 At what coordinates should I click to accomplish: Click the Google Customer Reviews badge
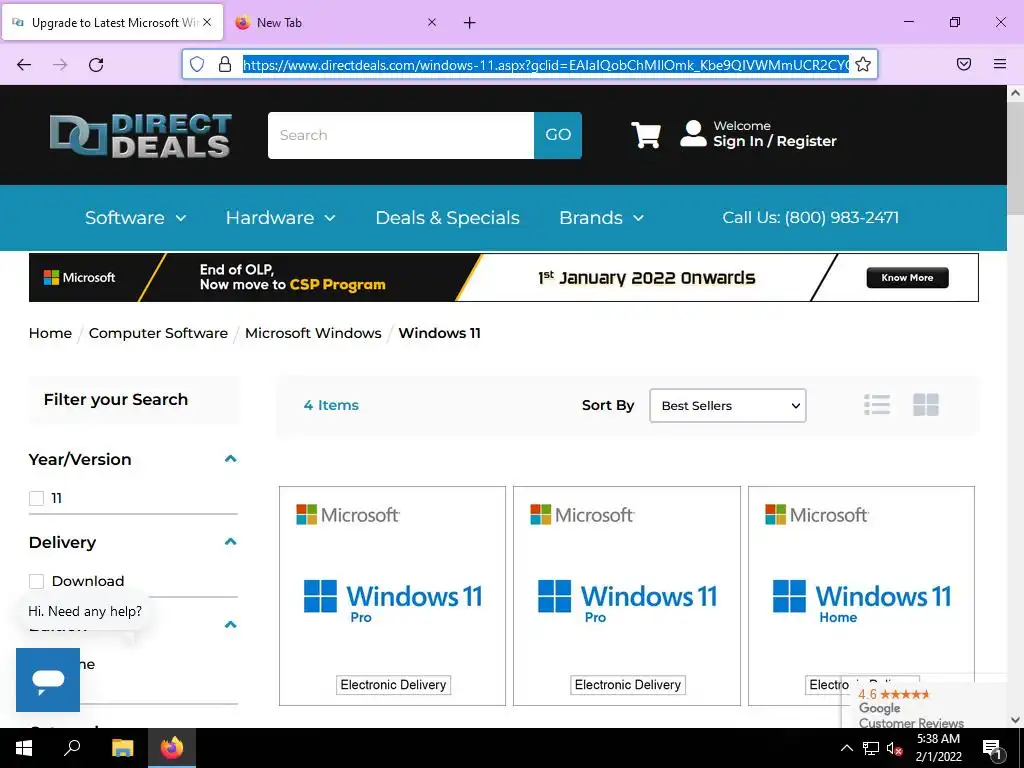(x=926, y=705)
